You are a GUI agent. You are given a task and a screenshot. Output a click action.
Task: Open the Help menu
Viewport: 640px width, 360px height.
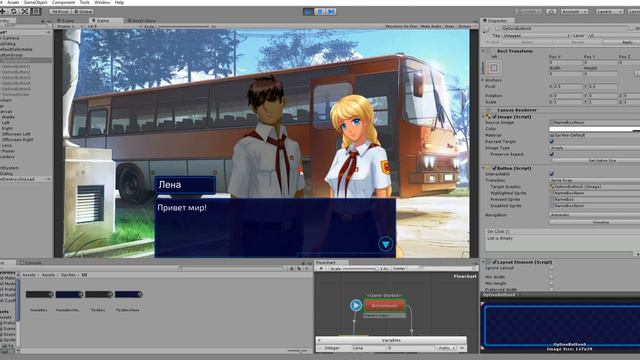click(119, 2)
